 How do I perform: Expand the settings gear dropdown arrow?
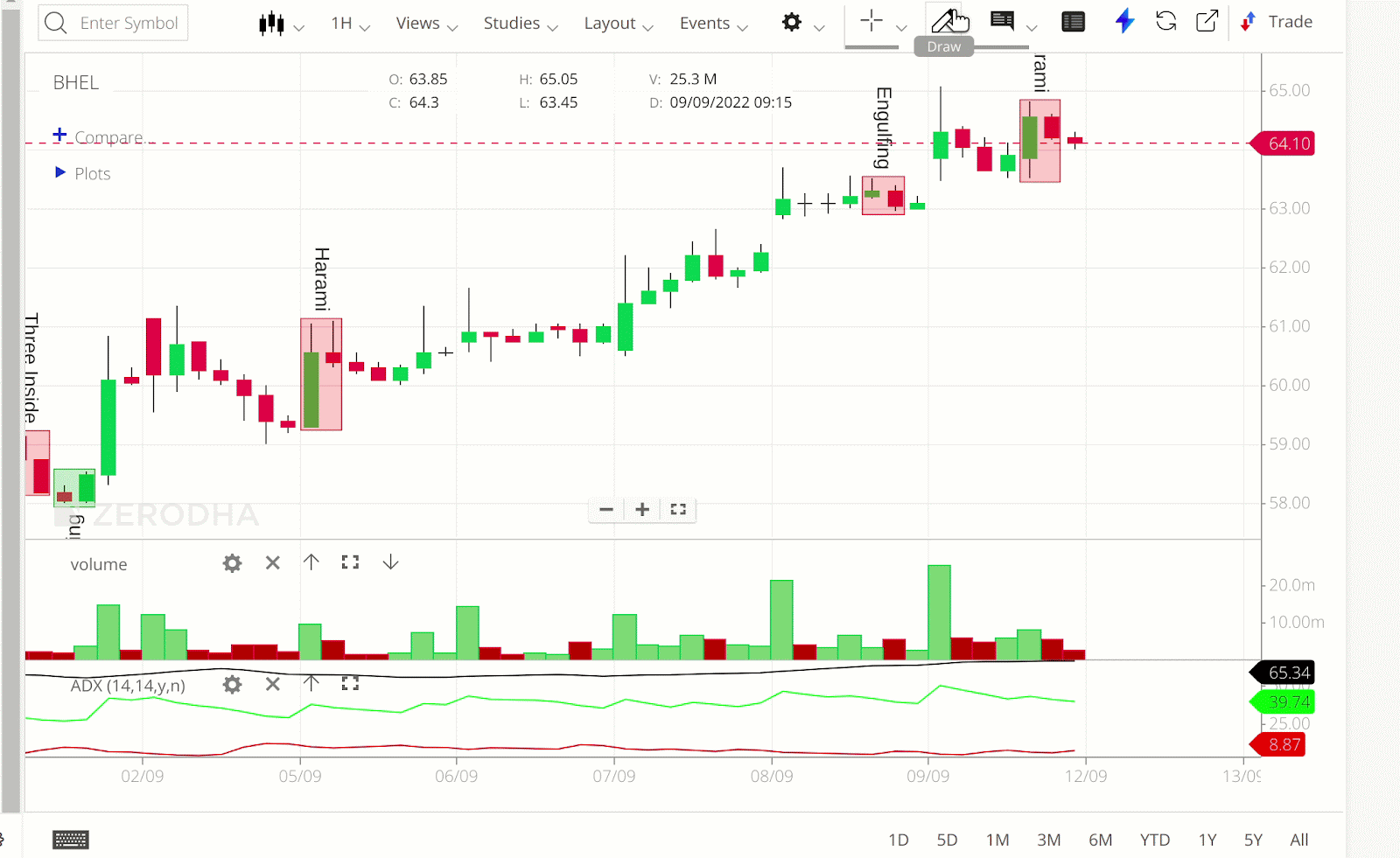(819, 27)
